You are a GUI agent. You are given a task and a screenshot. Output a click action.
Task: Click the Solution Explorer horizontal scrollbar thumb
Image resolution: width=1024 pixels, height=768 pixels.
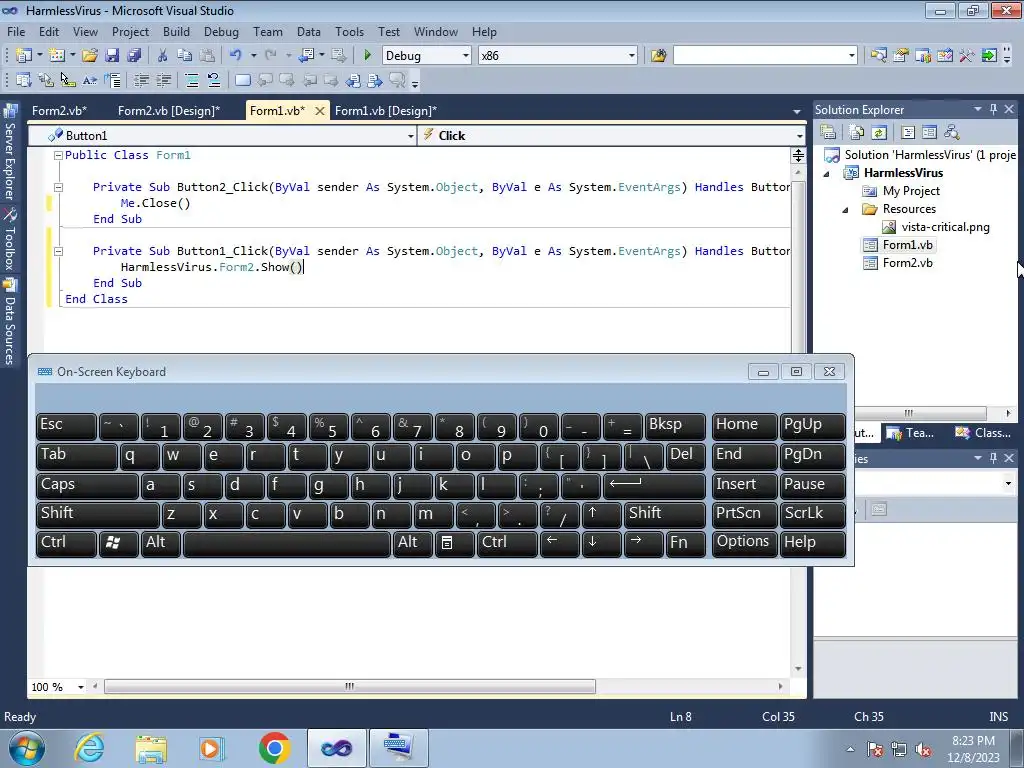tap(920, 413)
